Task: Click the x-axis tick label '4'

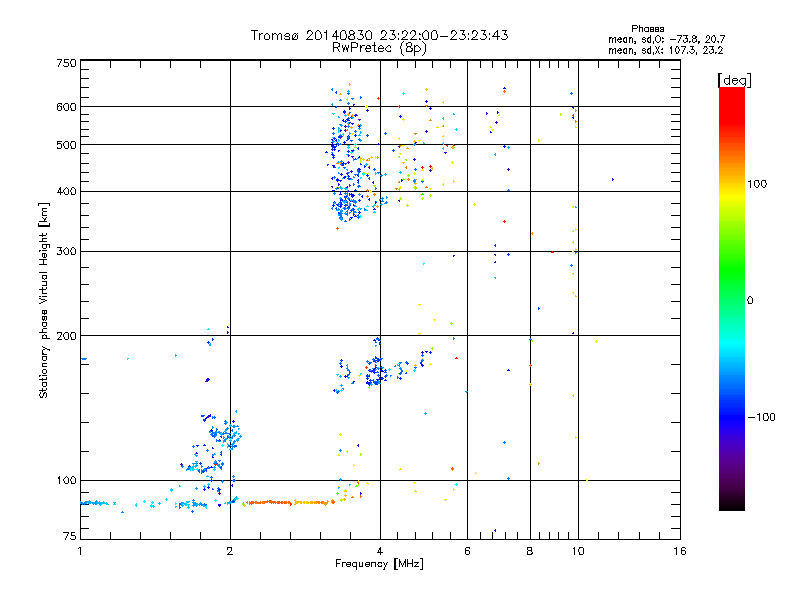Action: 380,551
